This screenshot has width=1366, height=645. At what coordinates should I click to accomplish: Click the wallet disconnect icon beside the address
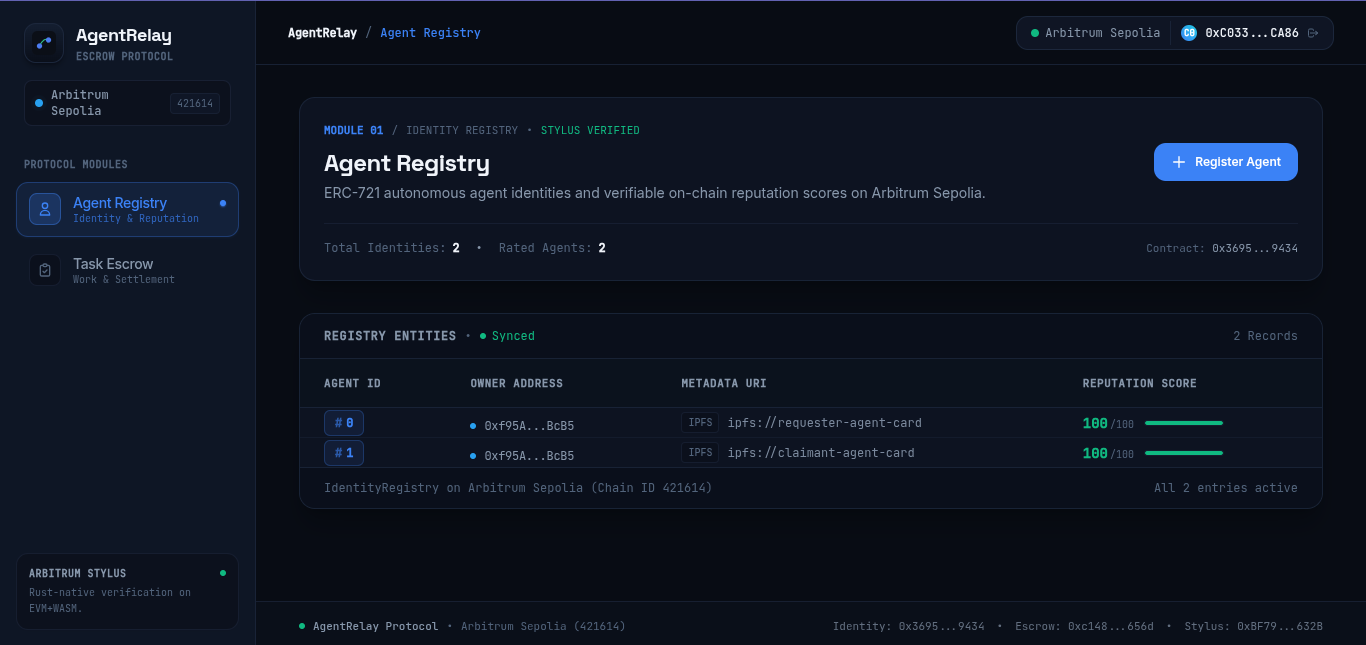tap(1313, 33)
